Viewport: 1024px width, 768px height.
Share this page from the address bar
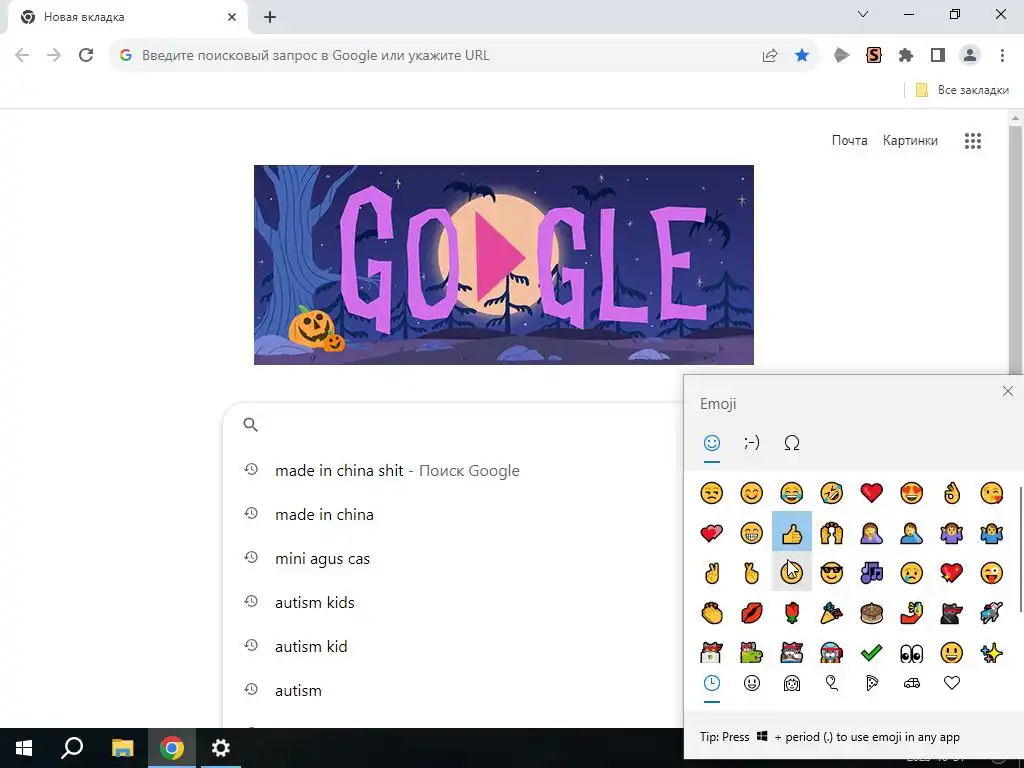(770, 56)
